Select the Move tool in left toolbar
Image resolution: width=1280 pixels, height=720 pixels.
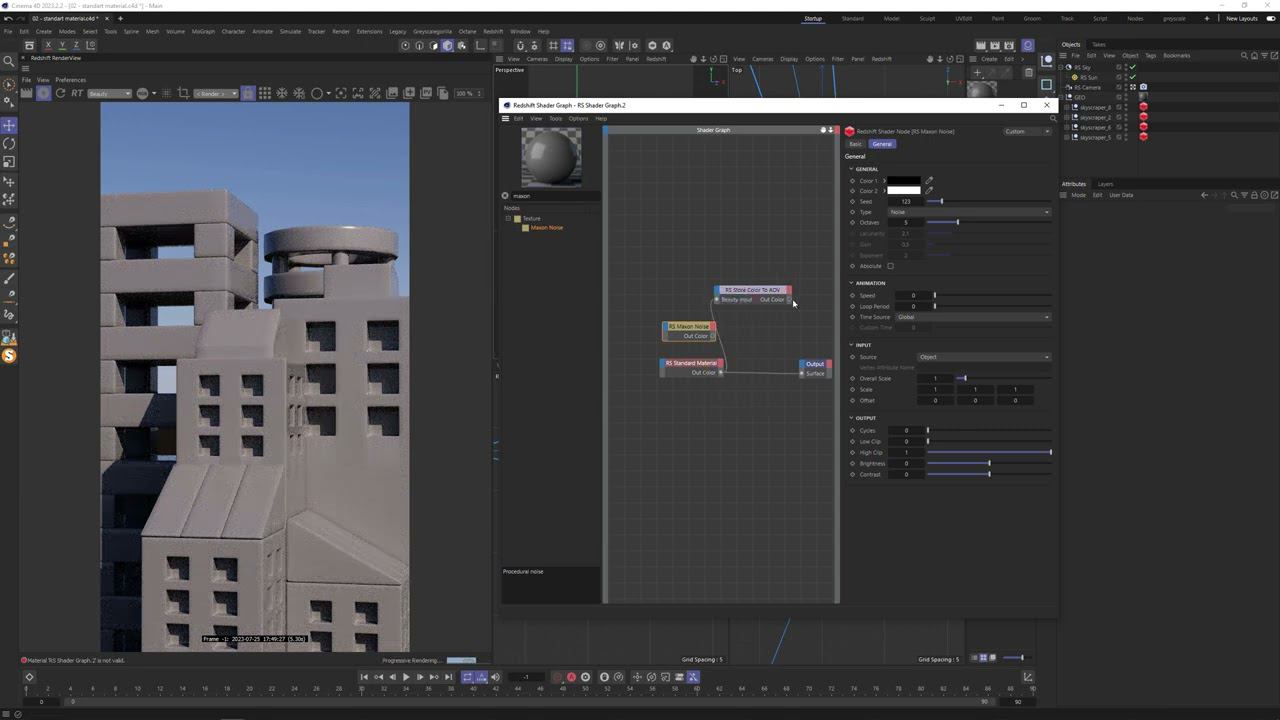[9, 125]
